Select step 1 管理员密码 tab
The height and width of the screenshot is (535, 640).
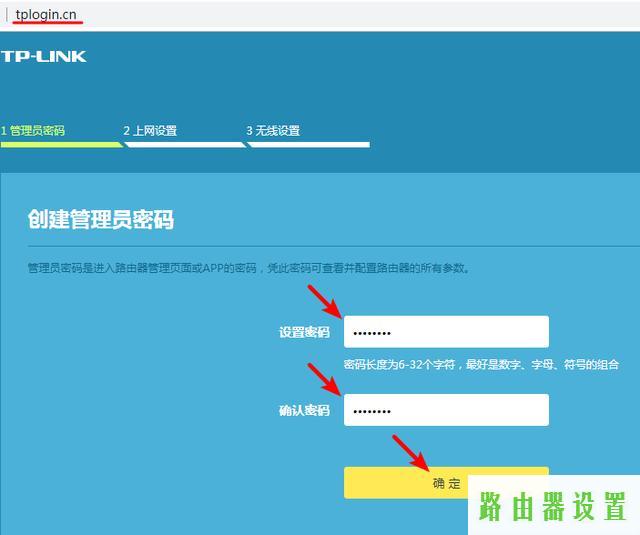click(33, 131)
